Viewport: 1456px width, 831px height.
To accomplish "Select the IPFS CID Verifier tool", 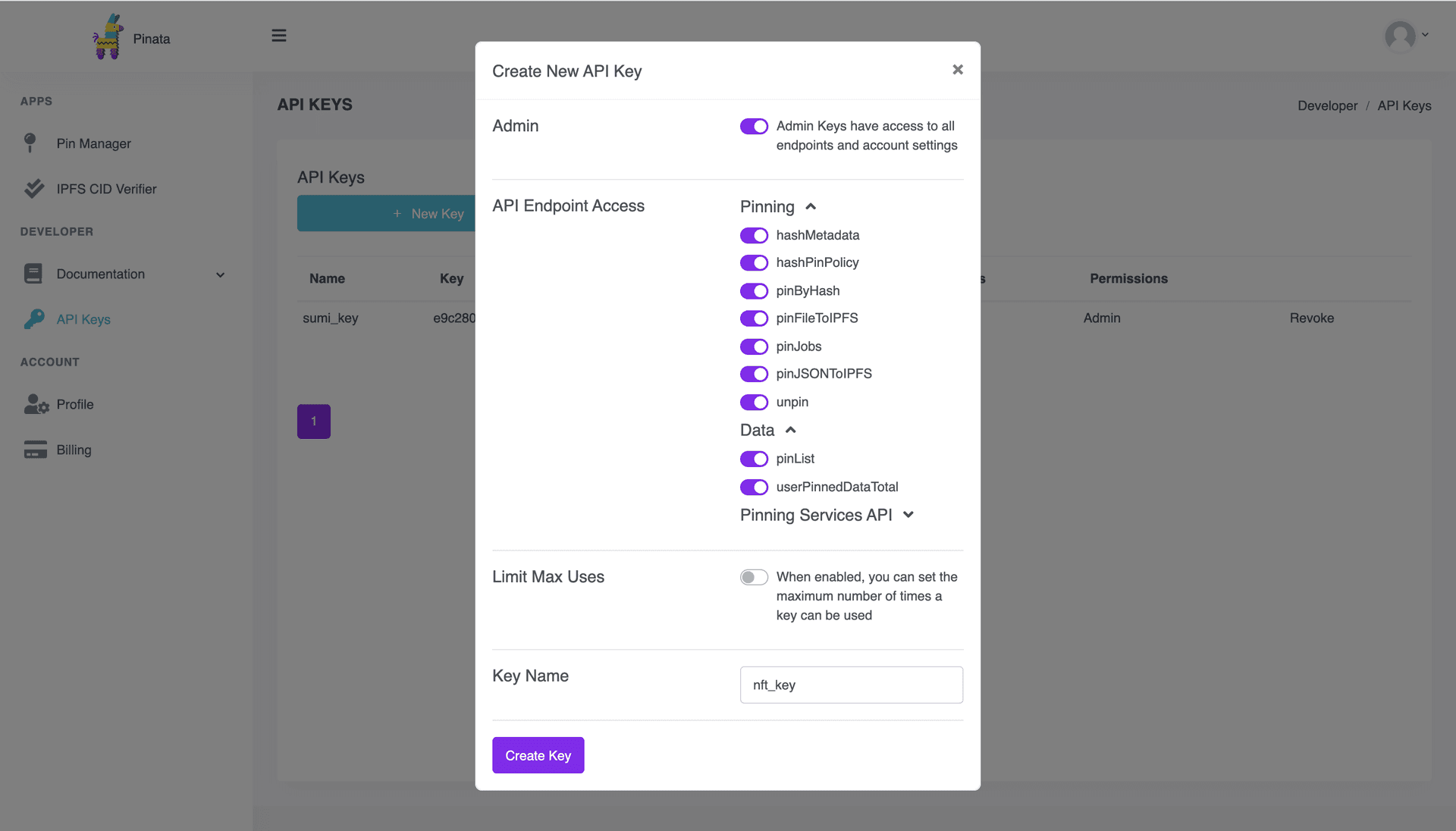I will (x=105, y=189).
